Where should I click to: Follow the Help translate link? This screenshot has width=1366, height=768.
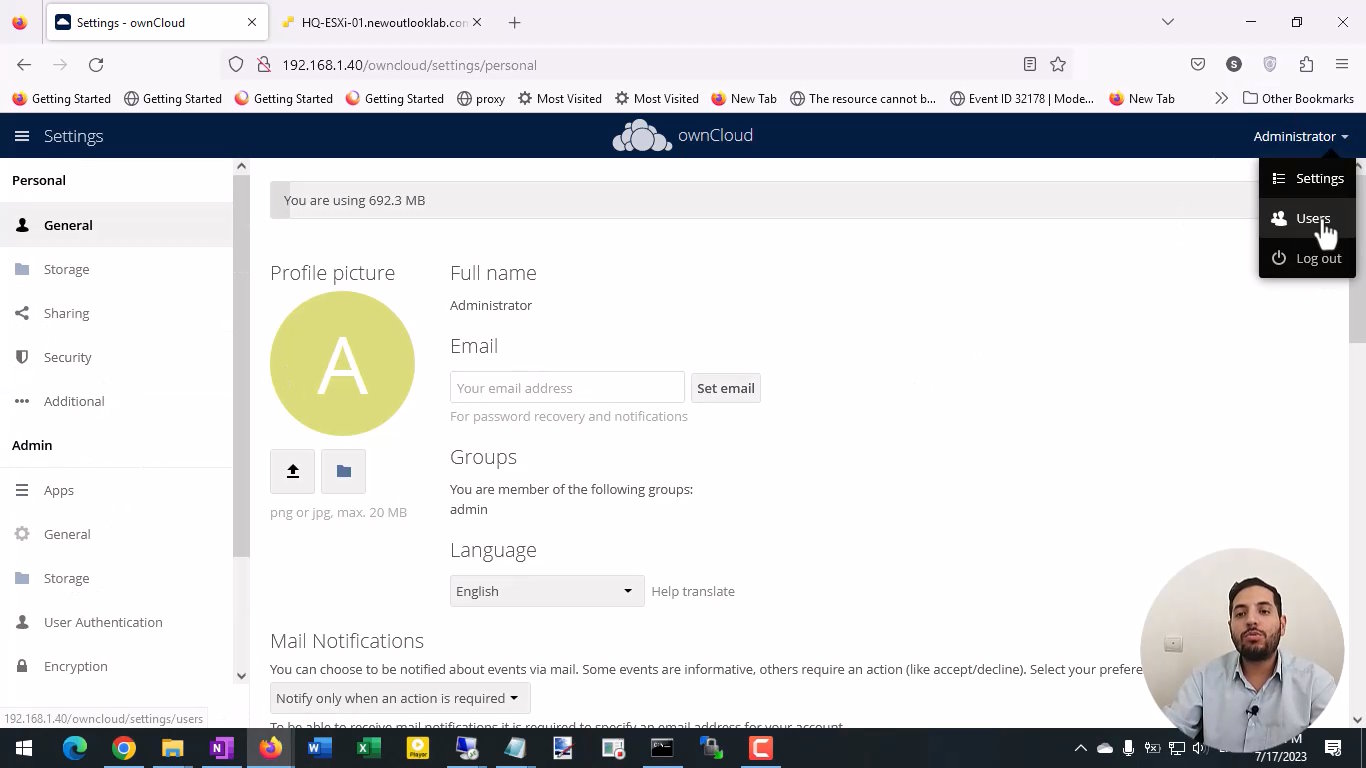tap(693, 591)
